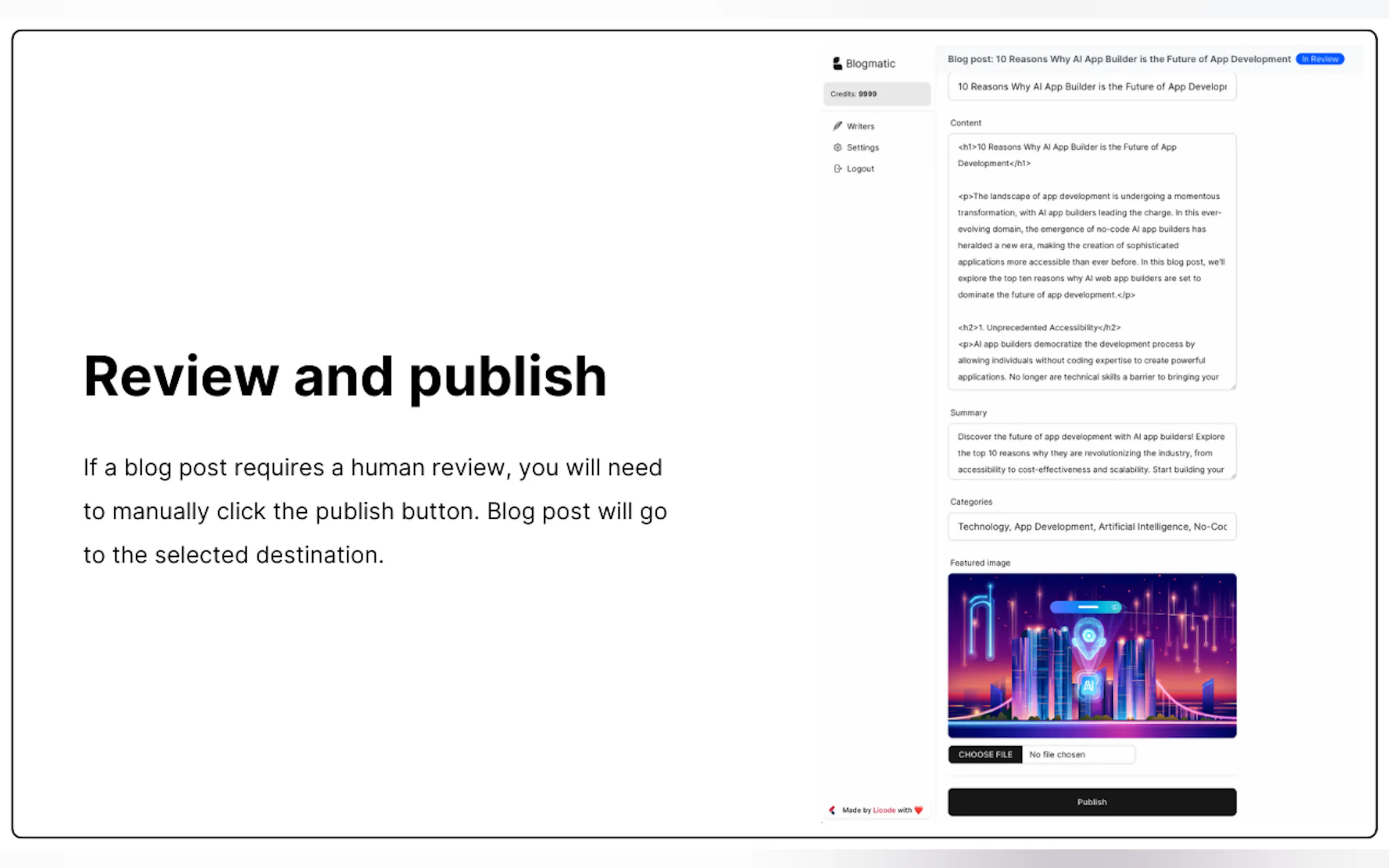Open the Writers menu item

(x=860, y=126)
